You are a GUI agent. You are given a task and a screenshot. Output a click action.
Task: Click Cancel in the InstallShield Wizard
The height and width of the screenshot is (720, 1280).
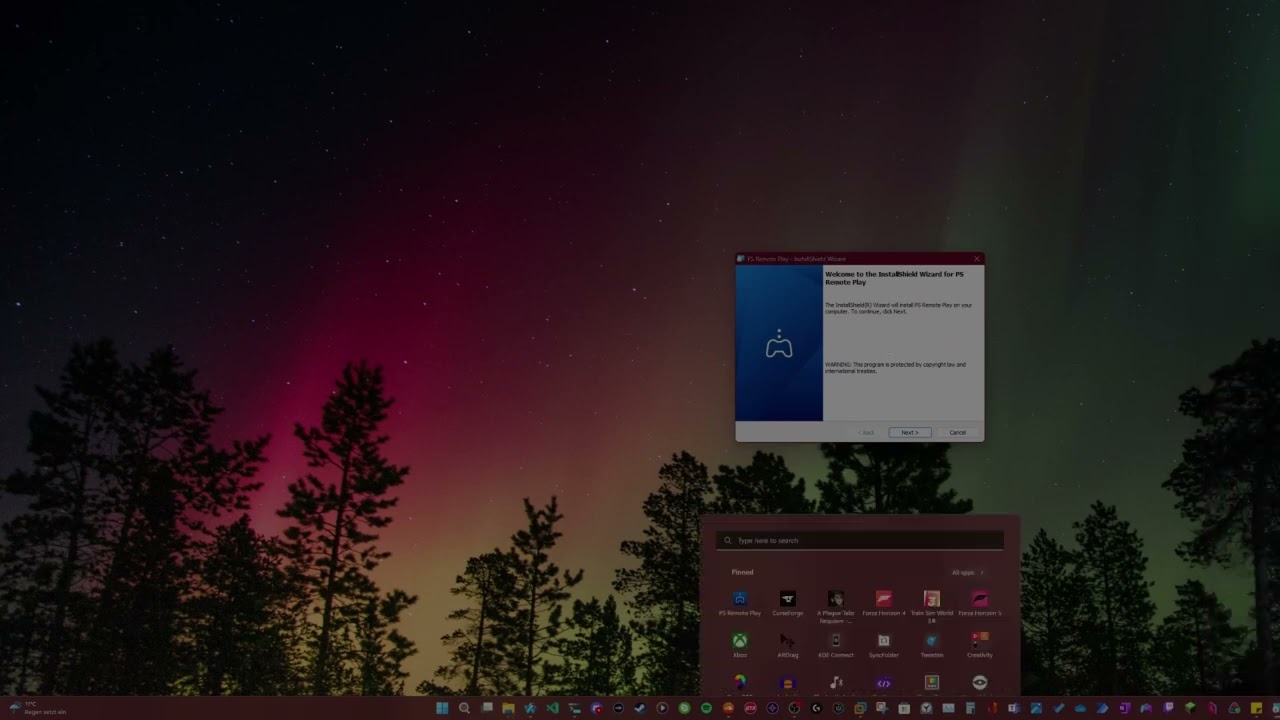957,432
